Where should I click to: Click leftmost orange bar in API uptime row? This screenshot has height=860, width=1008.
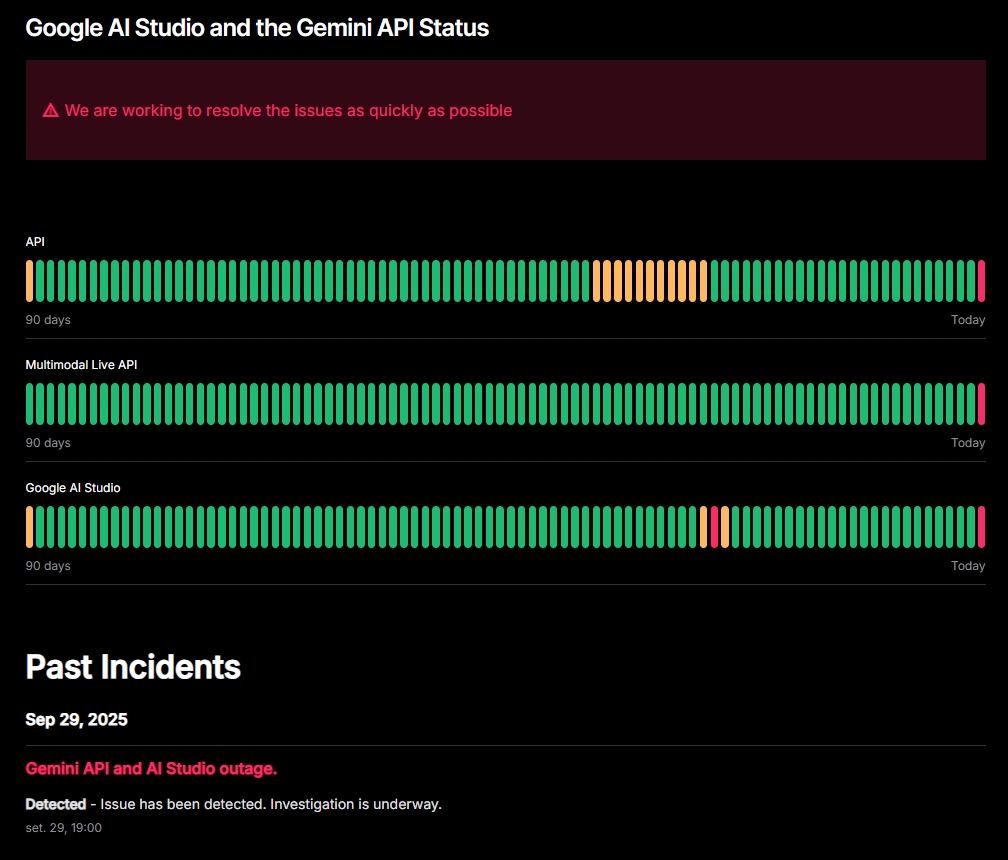(x=29, y=281)
